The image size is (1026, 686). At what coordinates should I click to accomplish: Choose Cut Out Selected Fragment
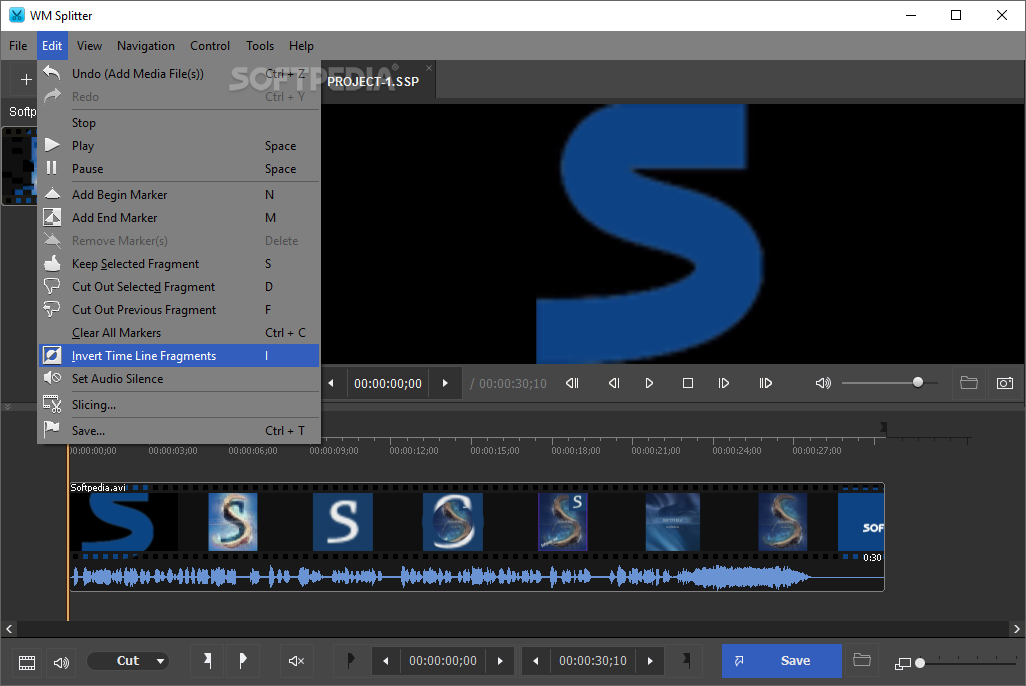[179, 287]
